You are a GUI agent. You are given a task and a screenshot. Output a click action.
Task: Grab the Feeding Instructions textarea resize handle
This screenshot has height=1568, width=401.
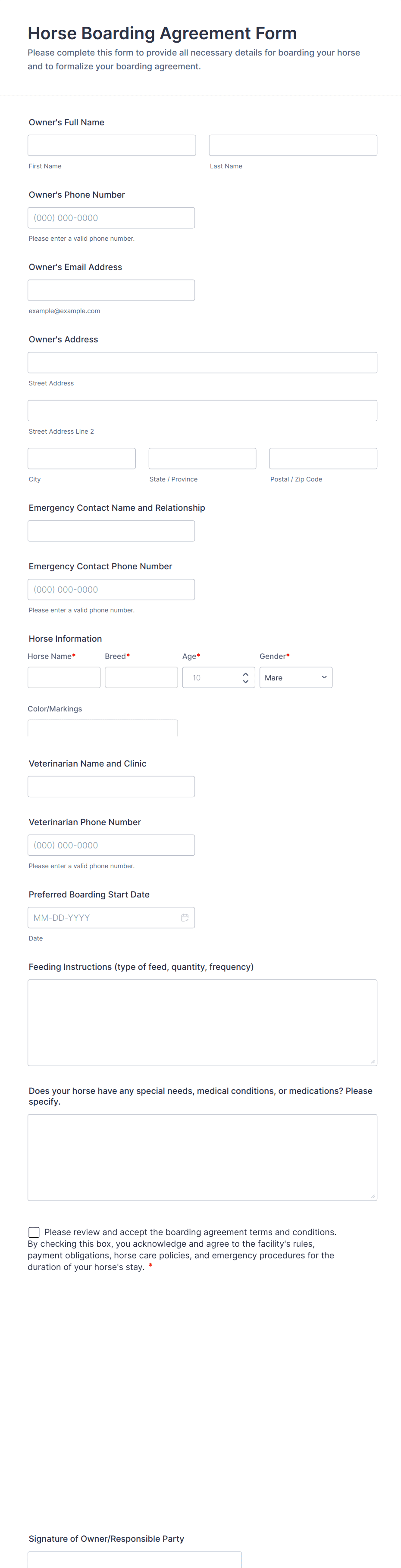[373, 1061]
